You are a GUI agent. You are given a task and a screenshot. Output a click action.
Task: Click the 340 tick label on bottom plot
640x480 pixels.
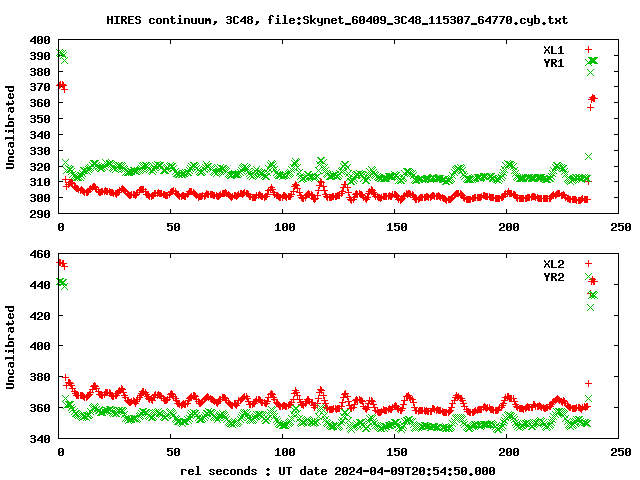[x=40, y=439]
